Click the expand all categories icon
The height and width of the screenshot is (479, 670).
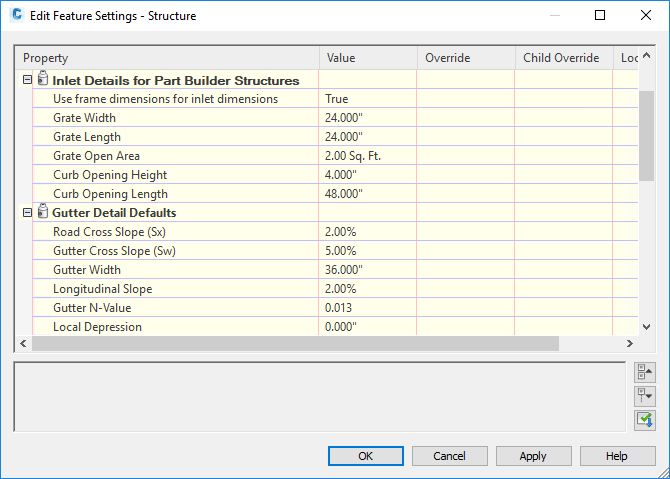coord(644,396)
